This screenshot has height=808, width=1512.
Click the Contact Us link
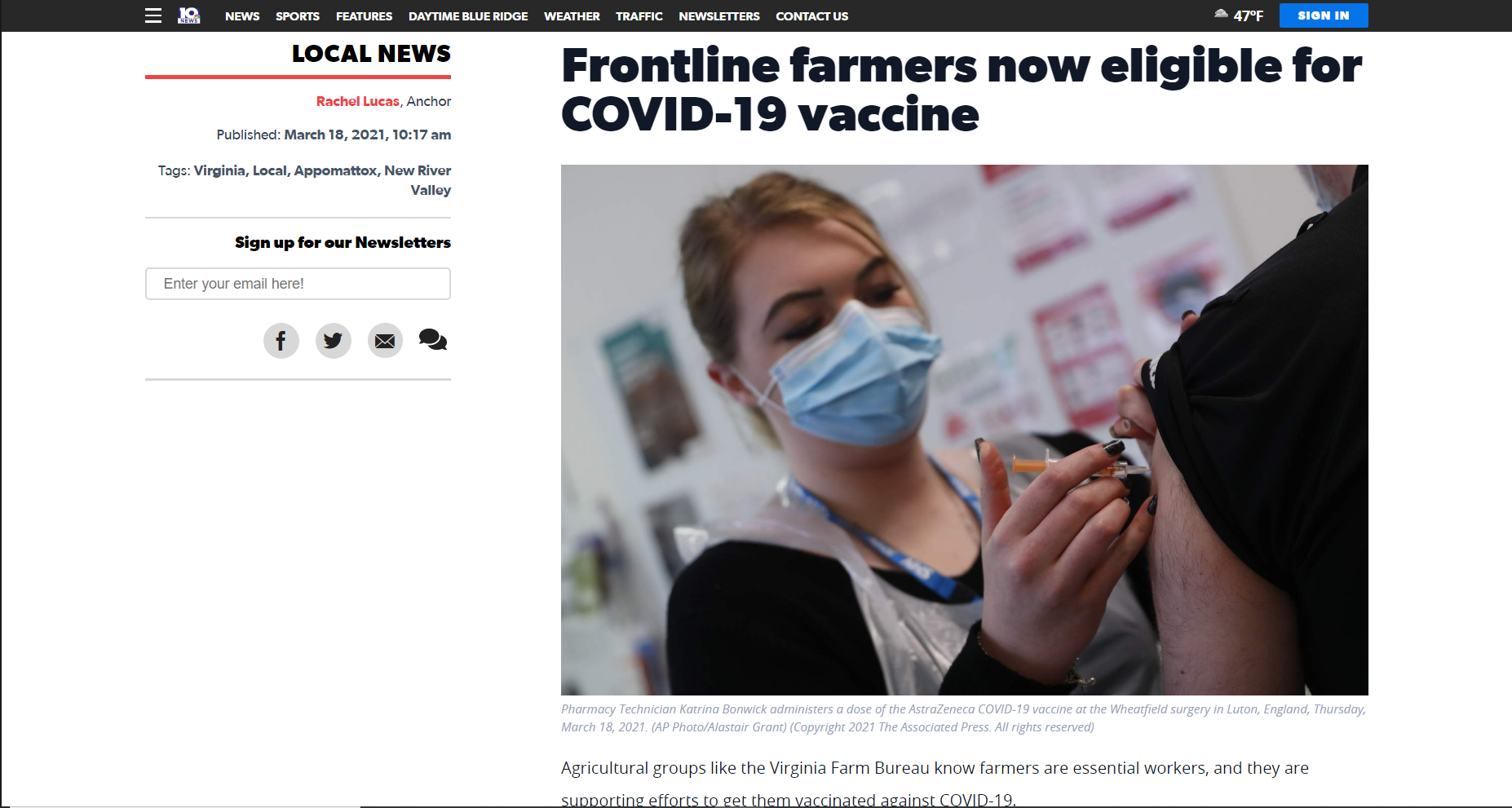812,16
